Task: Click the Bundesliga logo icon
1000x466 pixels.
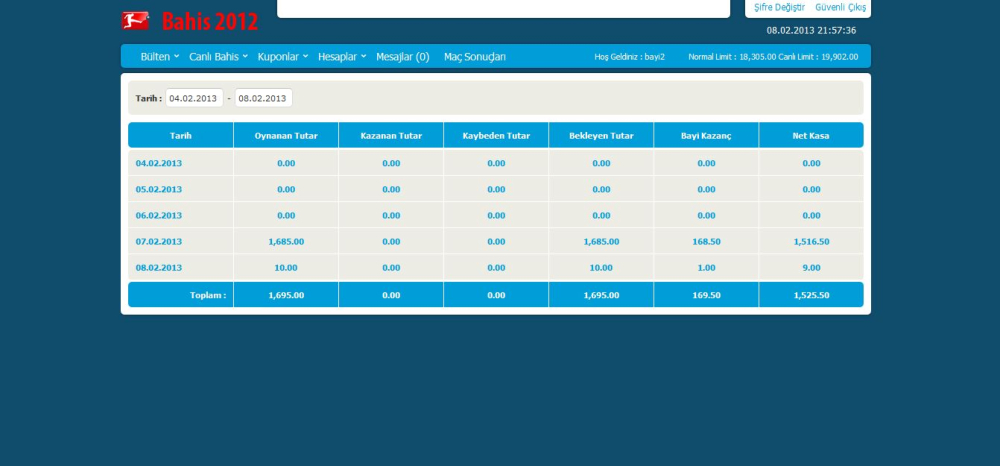Action: coord(135,20)
